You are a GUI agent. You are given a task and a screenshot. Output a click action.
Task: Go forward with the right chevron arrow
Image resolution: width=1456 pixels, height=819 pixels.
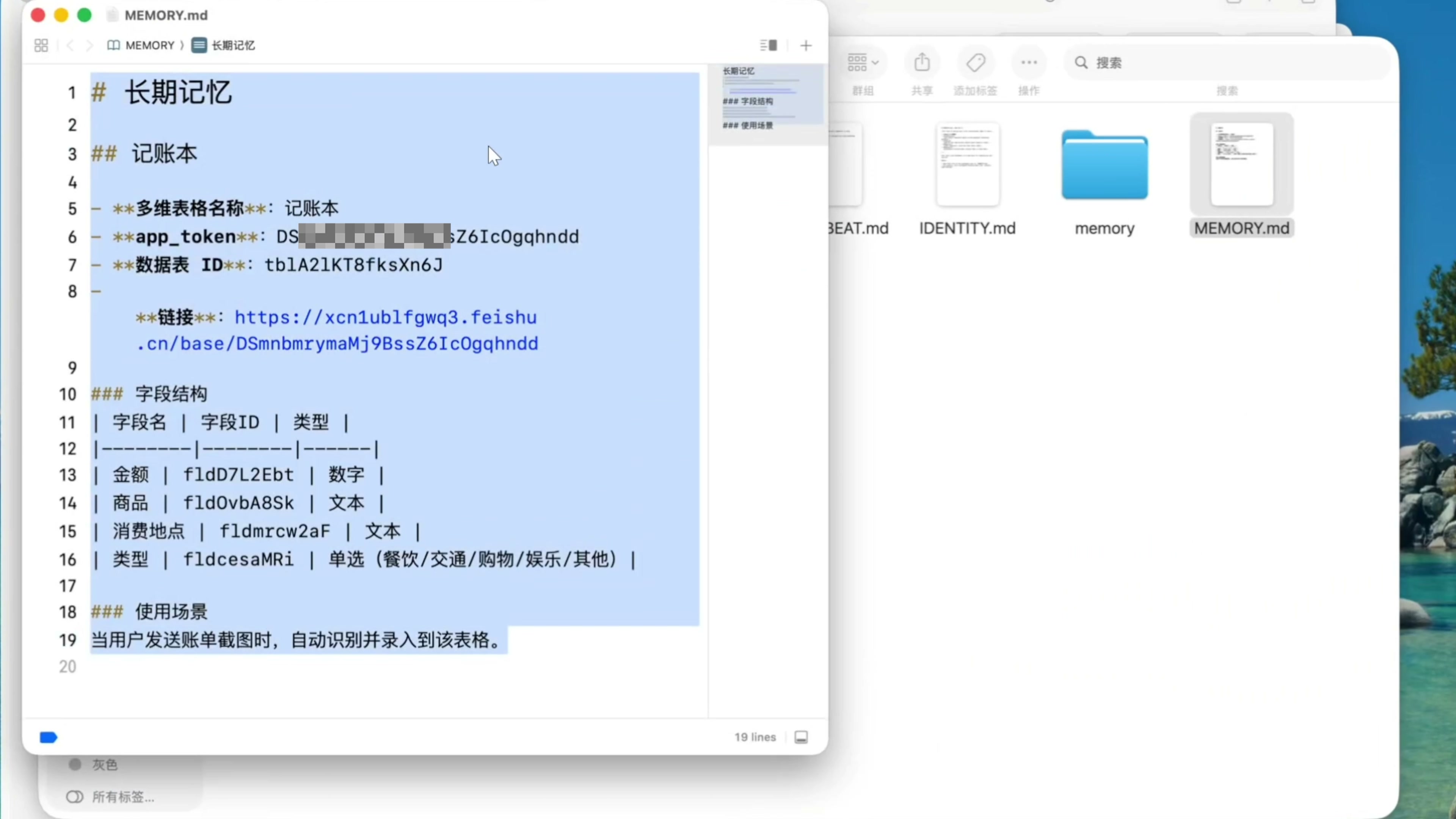pos(89,45)
